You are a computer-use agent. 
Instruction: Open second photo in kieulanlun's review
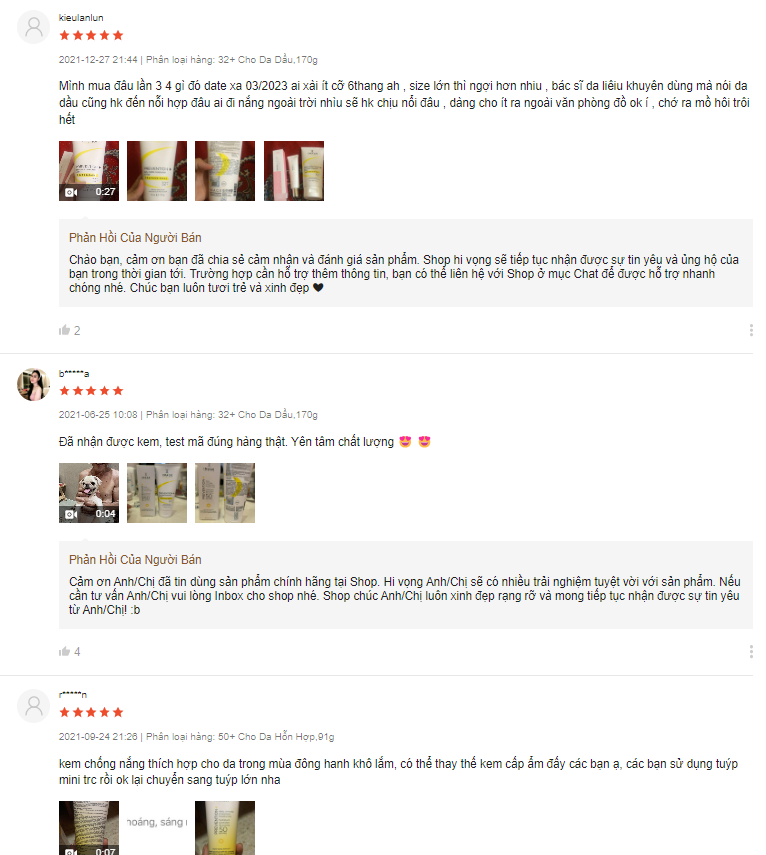(157, 171)
